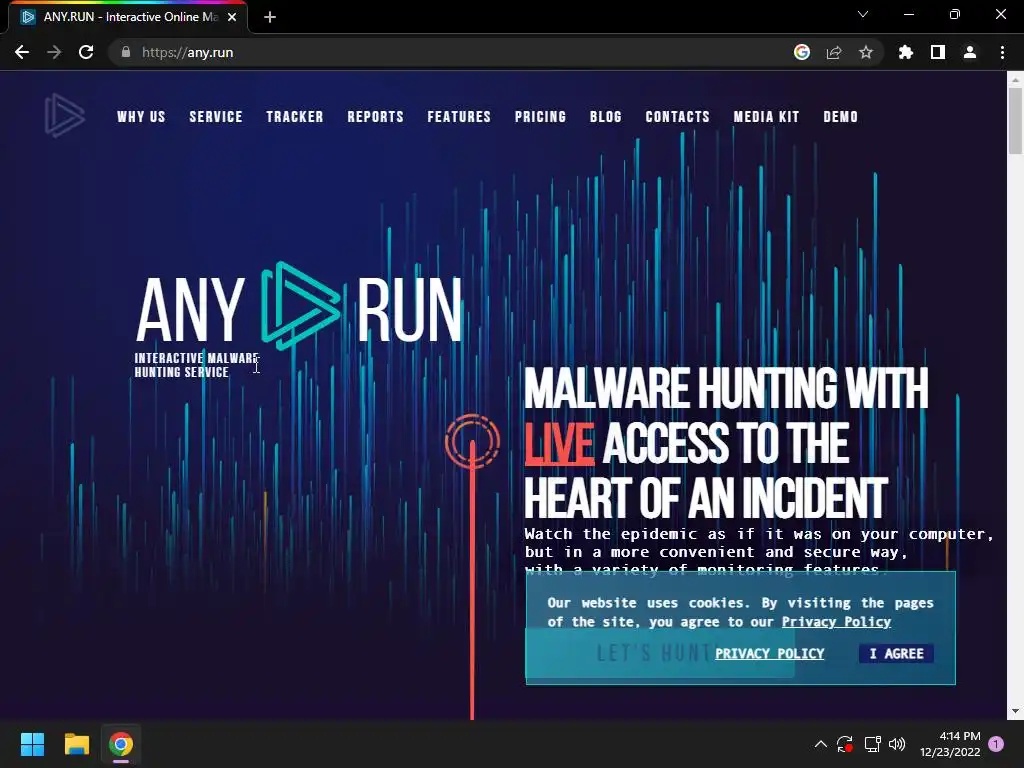Click the ANY.RUN logo in navbar

tap(65, 116)
